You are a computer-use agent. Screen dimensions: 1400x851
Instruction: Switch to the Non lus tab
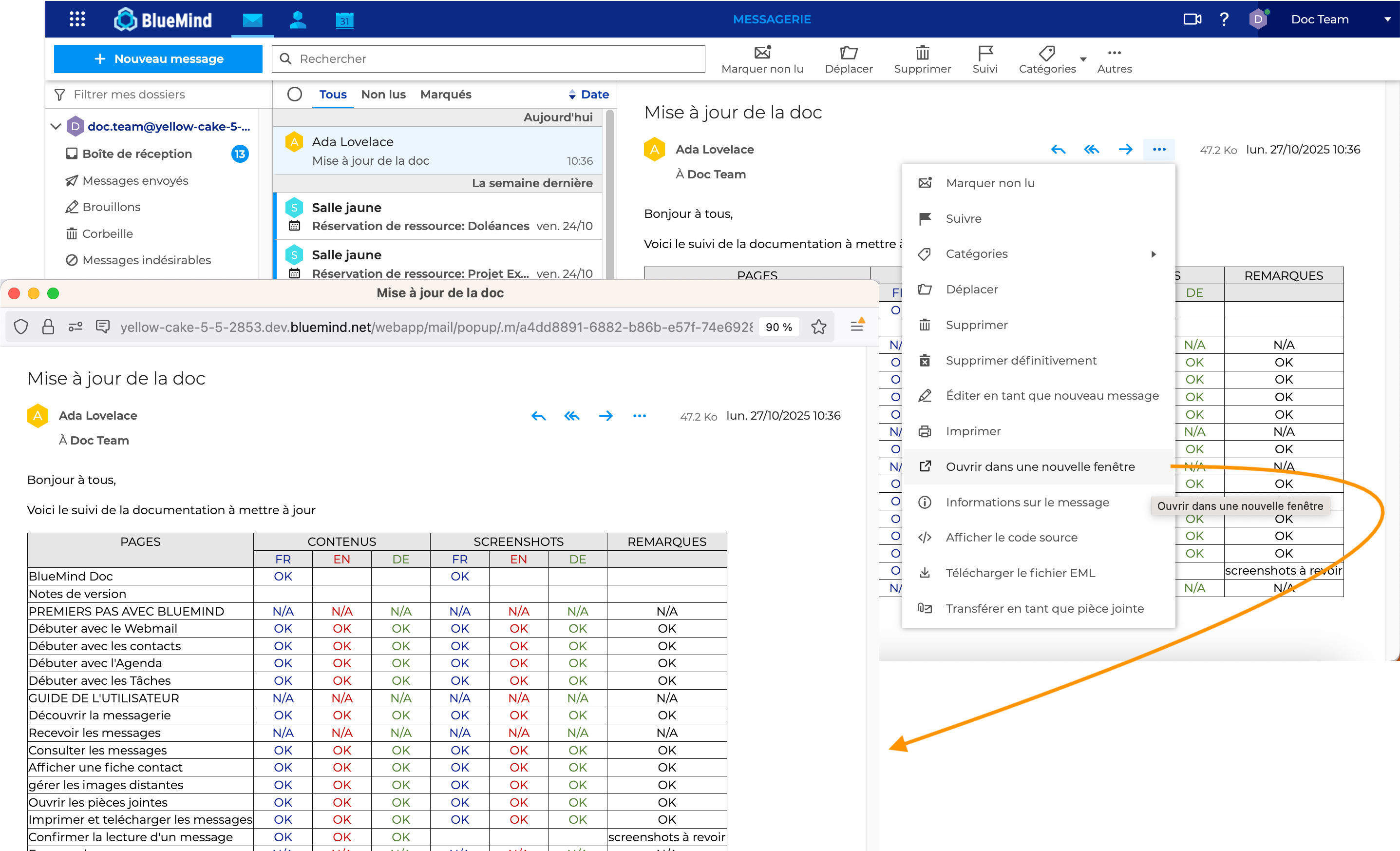(x=383, y=95)
